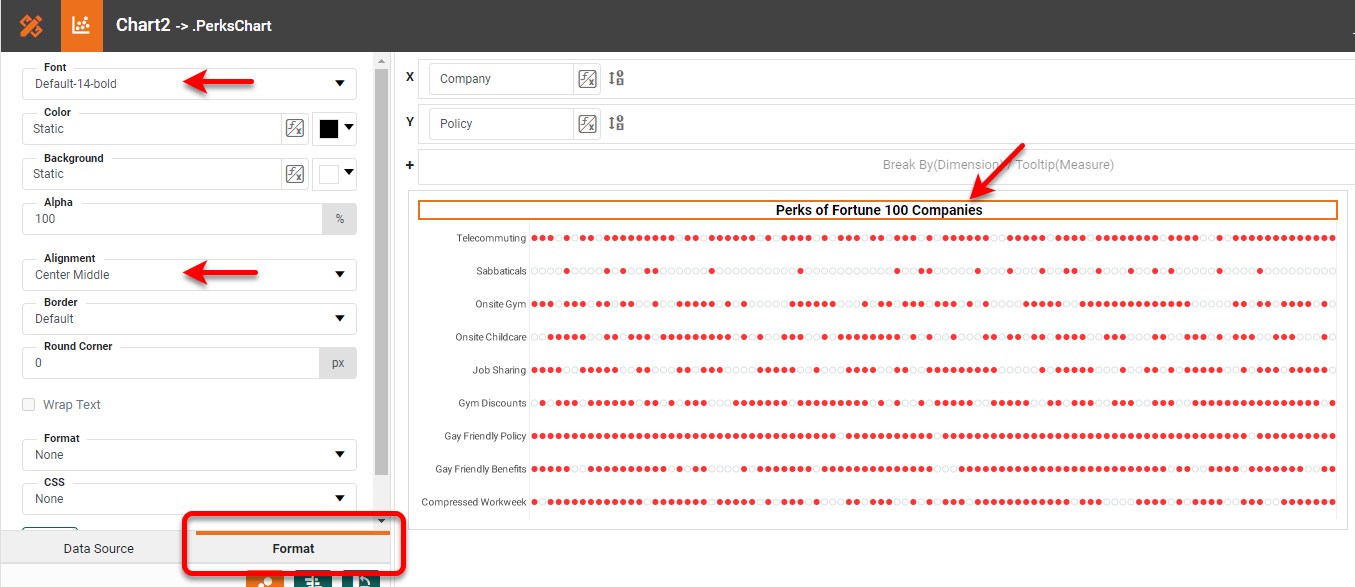Click the plus icon beside the Break By row
Viewport: 1355px width, 587px height.
point(409,165)
